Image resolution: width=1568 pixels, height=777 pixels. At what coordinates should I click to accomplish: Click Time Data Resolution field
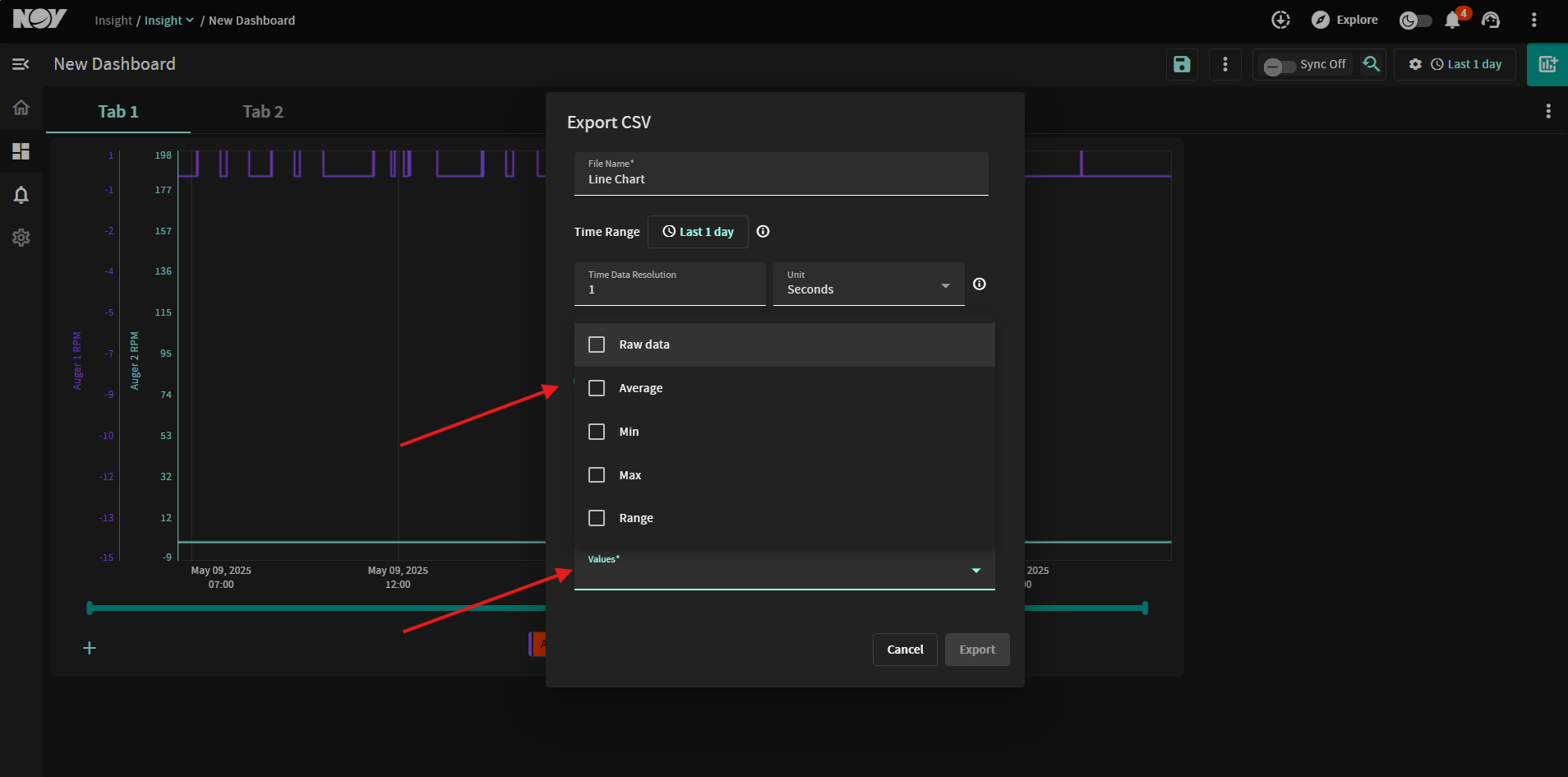click(x=670, y=284)
